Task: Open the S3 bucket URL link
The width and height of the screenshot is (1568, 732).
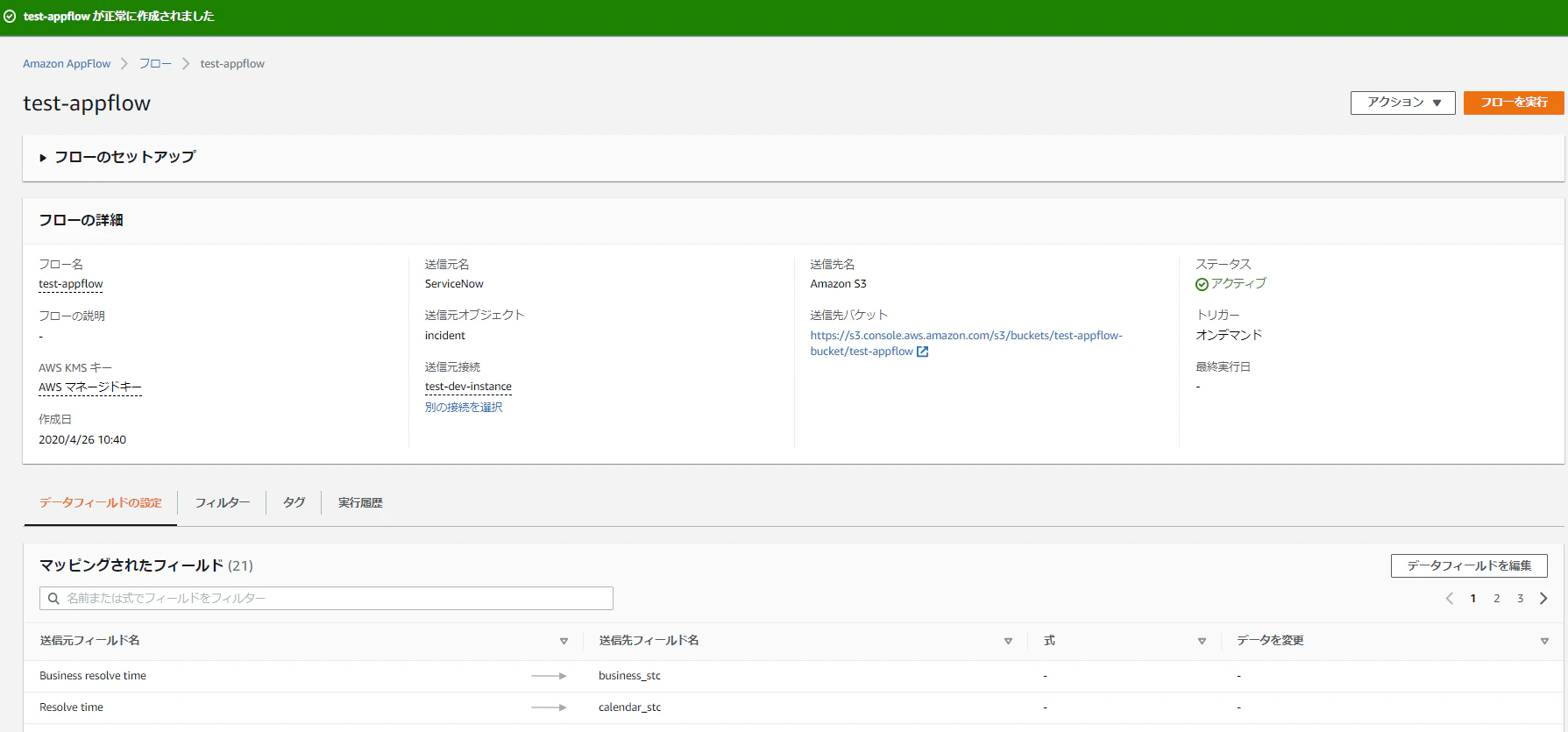Action: tap(966, 344)
